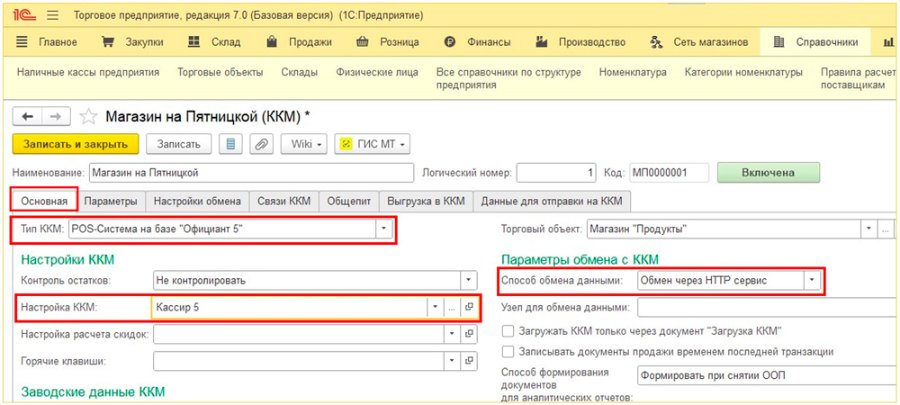Expand the Контроль остатков dropdown
The height and width of the screenshot is (405, 900).
point(469,281)
